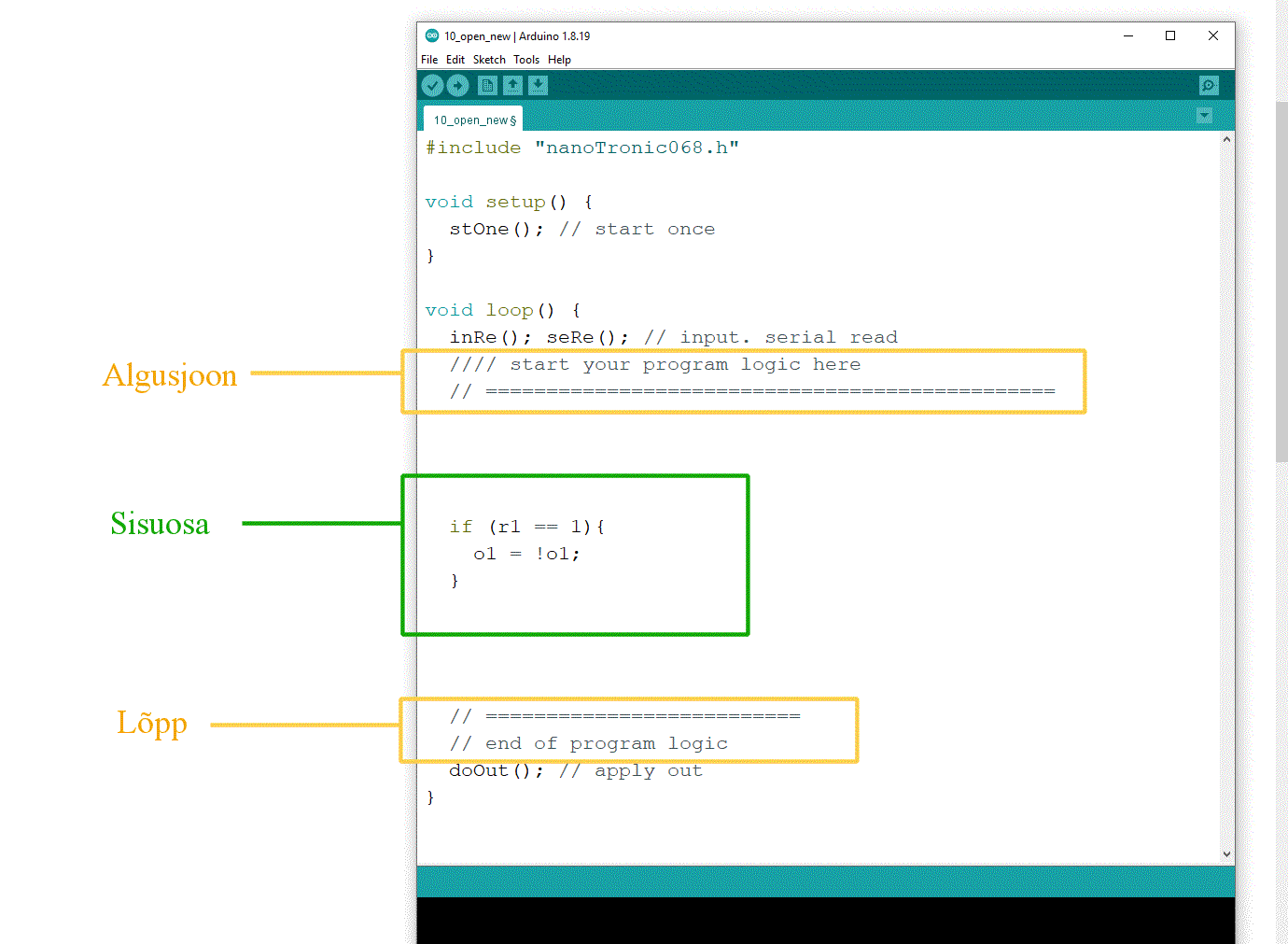This screenshot has height=944, width=1288.
Task: Save the sketch with the down-arrow icon
Action: point(538,86)
